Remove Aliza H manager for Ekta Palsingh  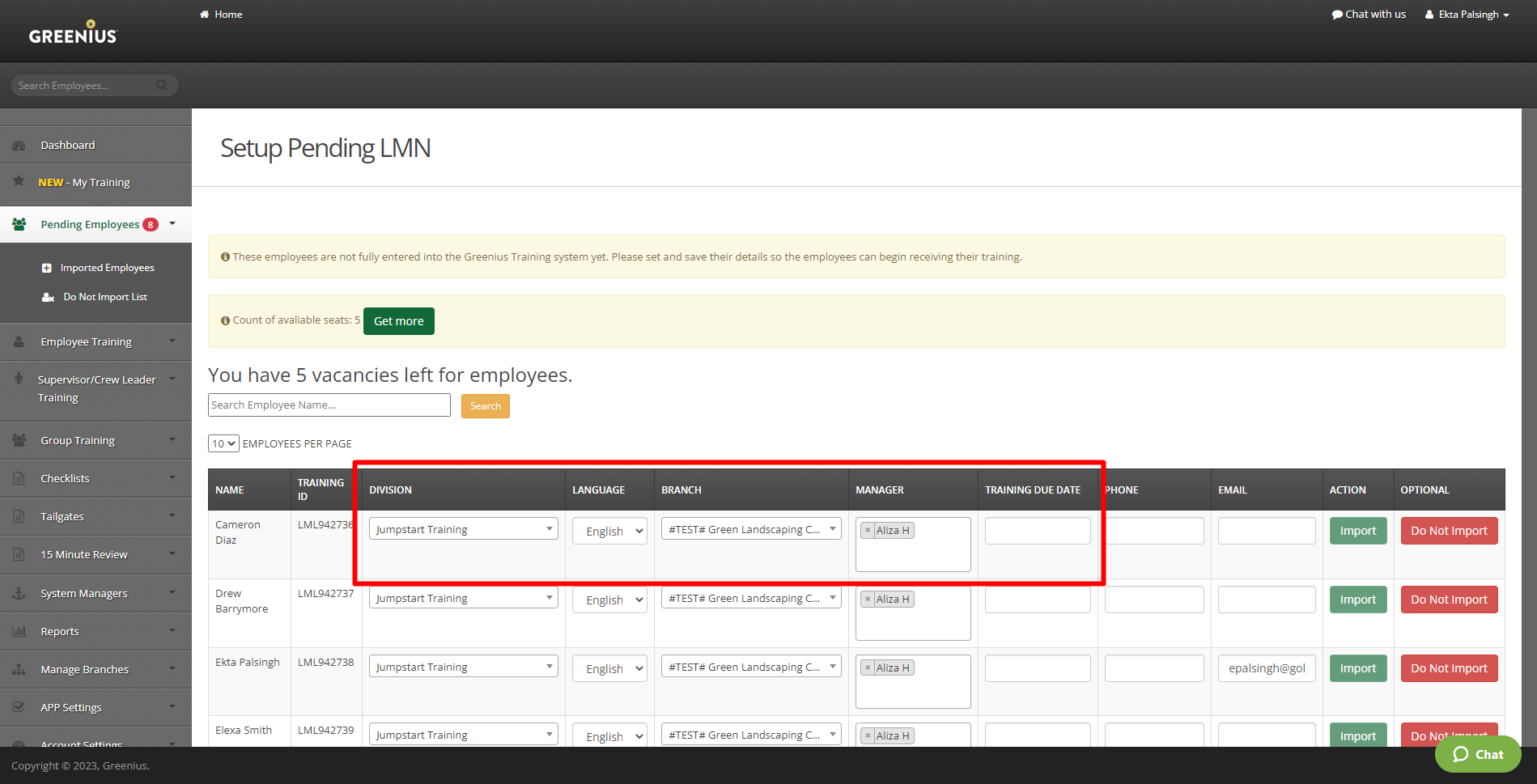(868, 668)
